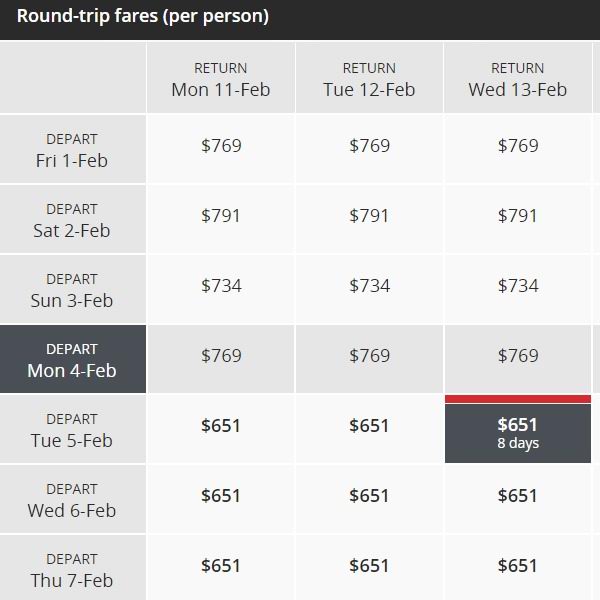Select Return Mon 11-Feb column header
The image size is (600, 600).
221,78
